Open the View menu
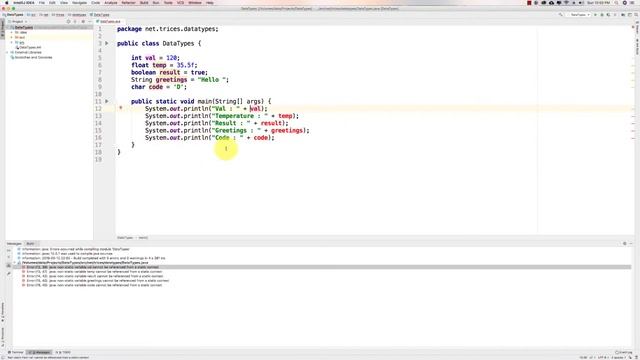The width and height of the screenshot is (640, 360). pos(64,2)
